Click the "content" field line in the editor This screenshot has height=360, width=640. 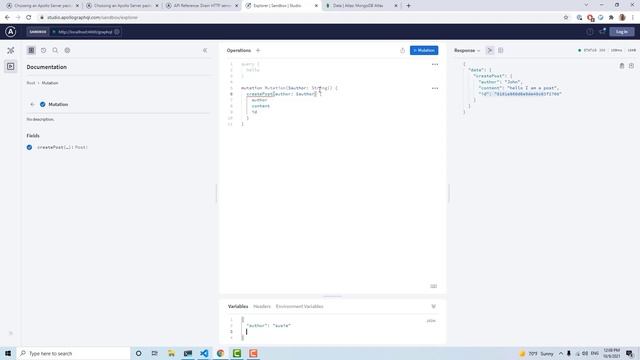pos(260,106)
